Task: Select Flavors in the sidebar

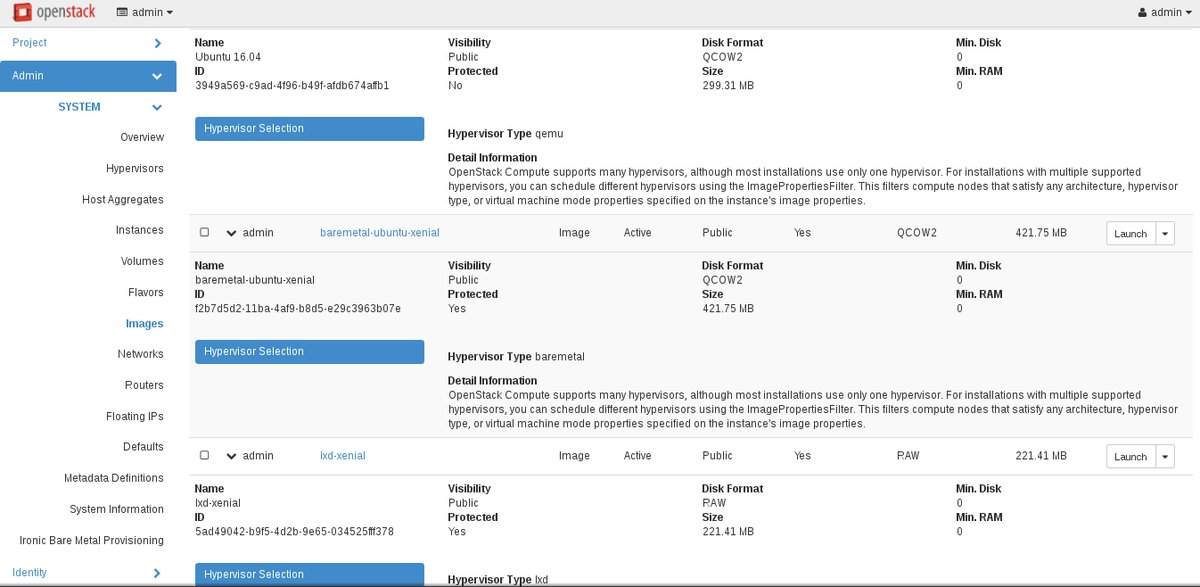Action: [146, 292]
